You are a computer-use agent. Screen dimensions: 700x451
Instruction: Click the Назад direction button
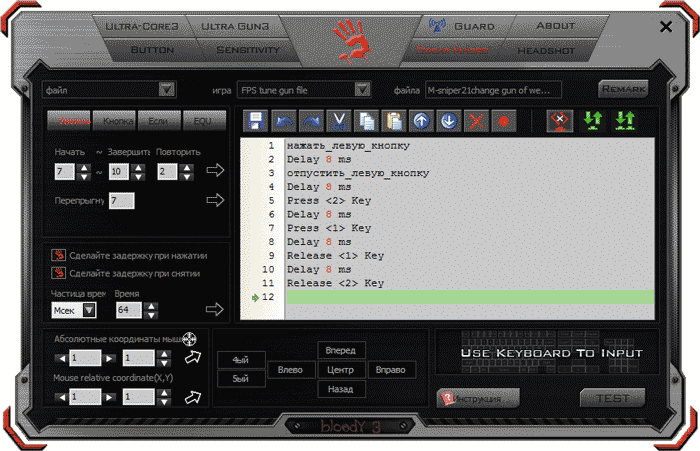click(x=342, y=389)
